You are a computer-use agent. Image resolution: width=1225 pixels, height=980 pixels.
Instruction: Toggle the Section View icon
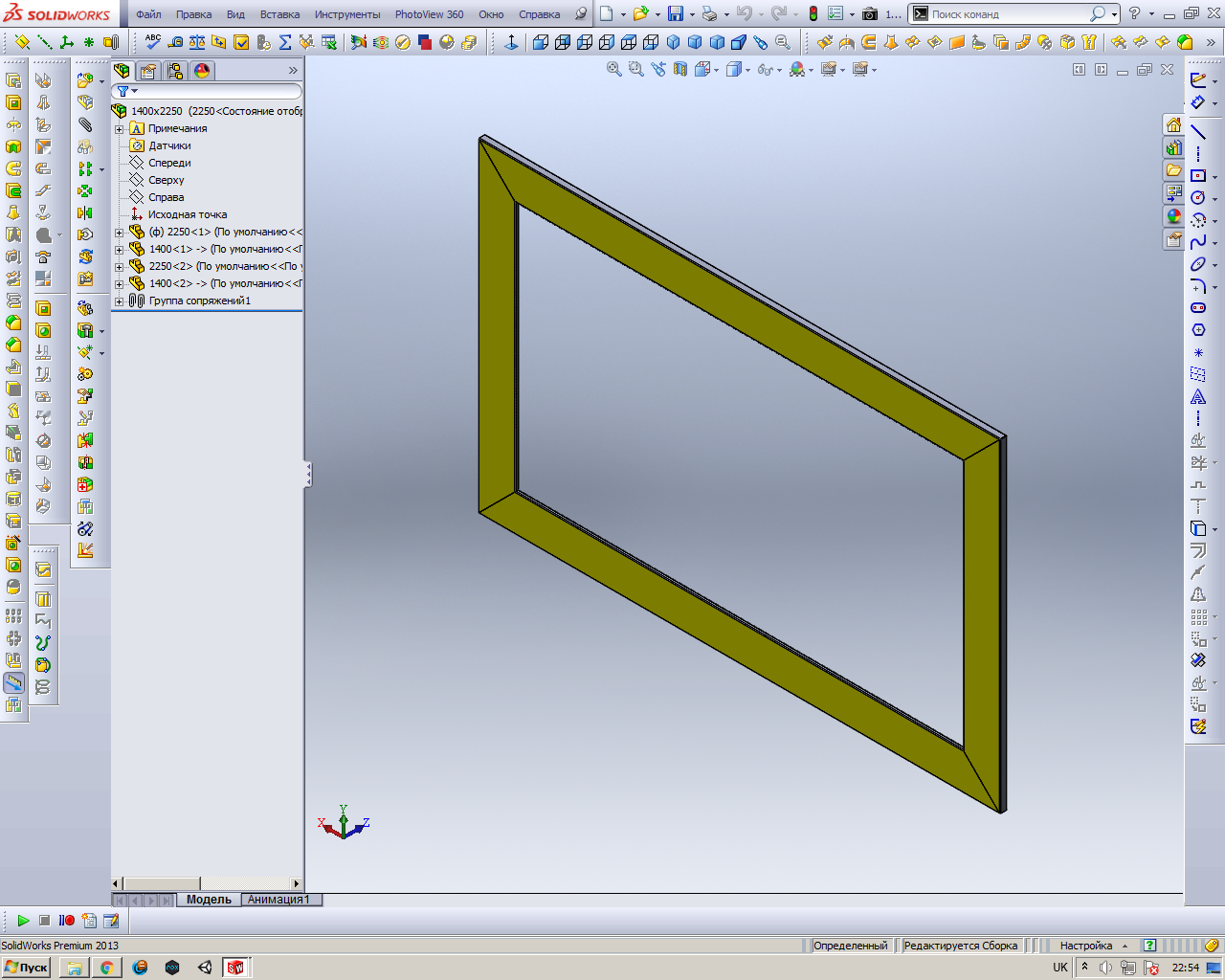tap(679, 69)
